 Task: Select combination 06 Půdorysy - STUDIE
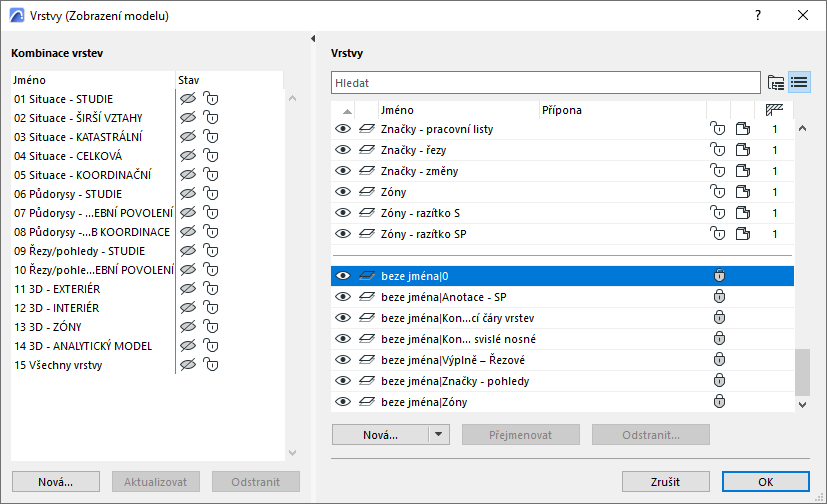click(68, 194)
